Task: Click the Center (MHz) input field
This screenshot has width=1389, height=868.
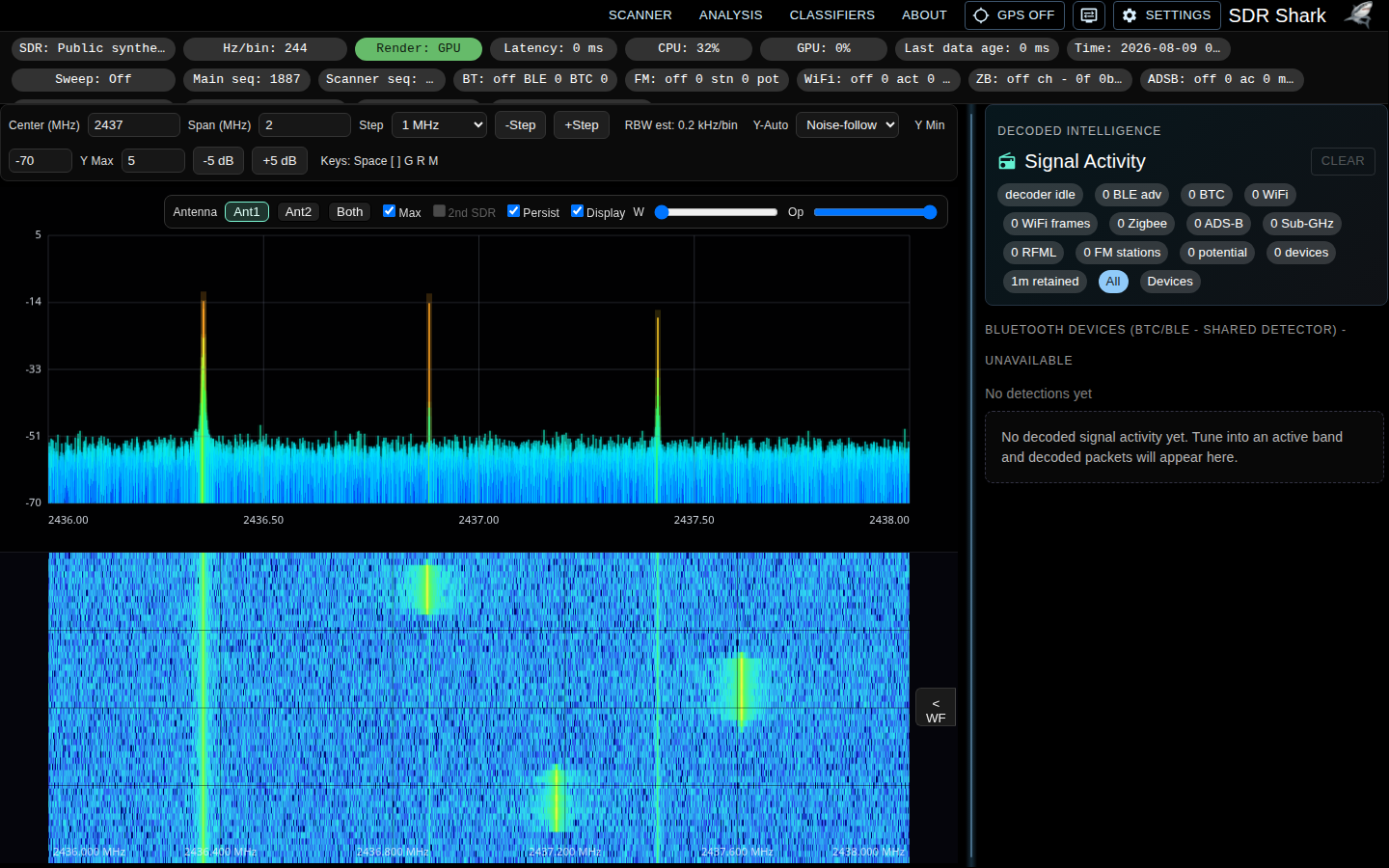Action: point(134,125)
